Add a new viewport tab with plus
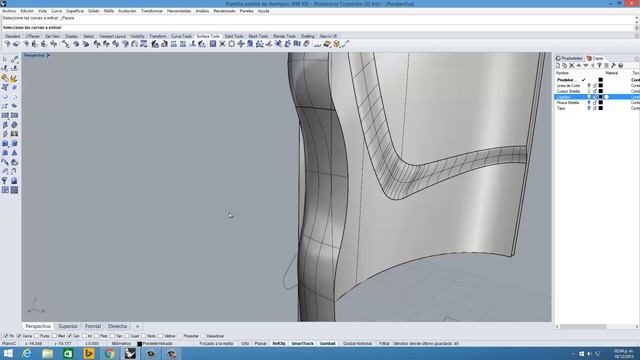Viewport: 640px width, 360px height. [x=137, y=327]
